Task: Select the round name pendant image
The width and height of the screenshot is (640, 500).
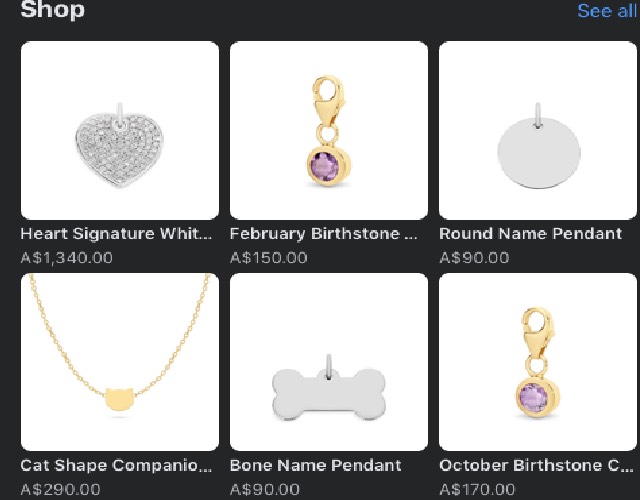Action: [537, 130]
